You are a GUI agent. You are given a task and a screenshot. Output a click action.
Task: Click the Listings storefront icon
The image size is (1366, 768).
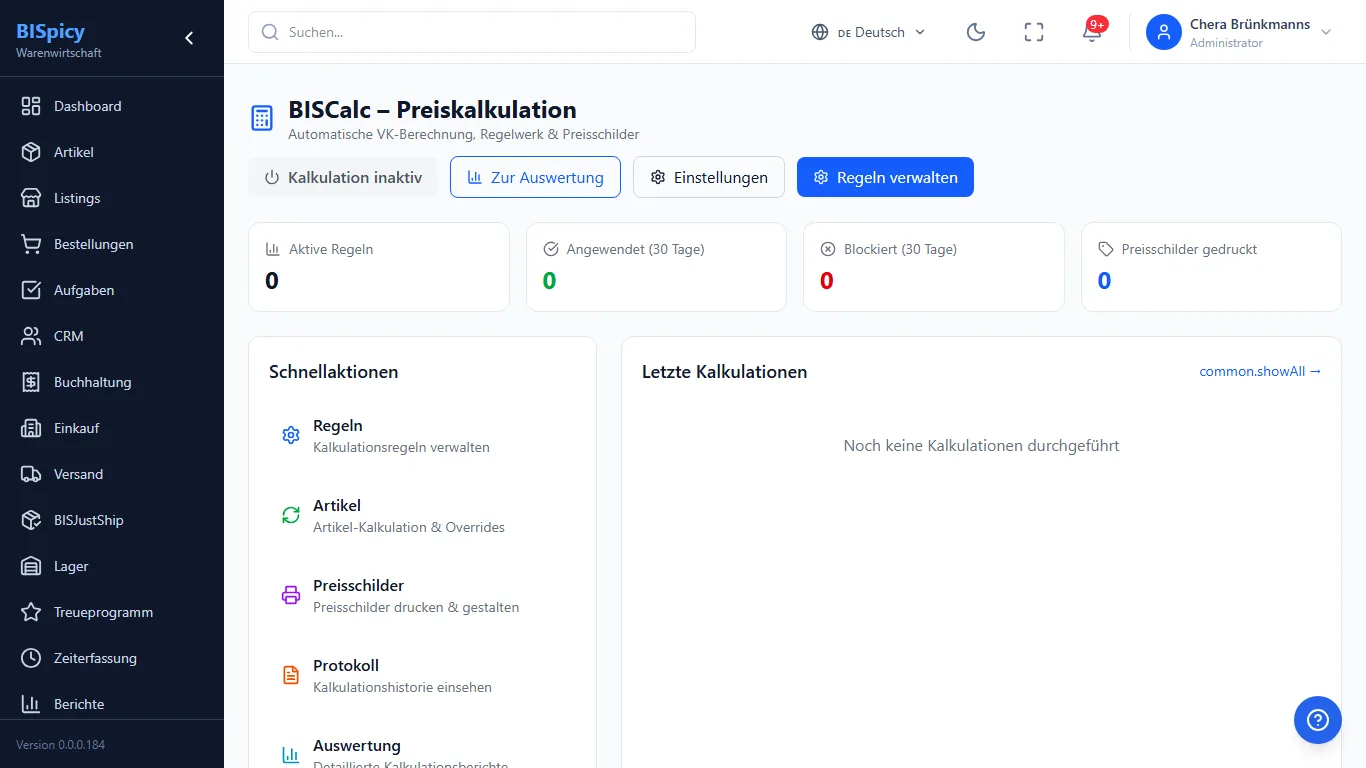pyautogui.click(x=31, y=198)
